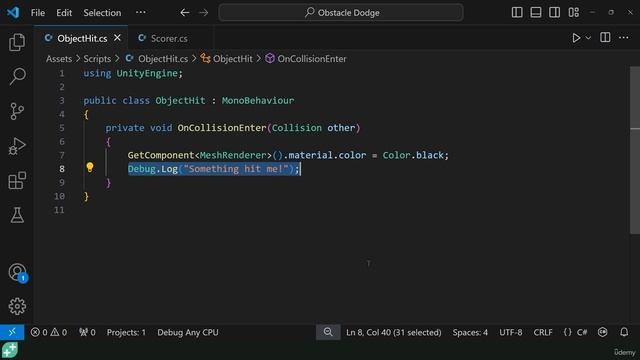The image size is (640, 360).
Task: Click the vertical editor scrollbar
Action: point(635,150)
